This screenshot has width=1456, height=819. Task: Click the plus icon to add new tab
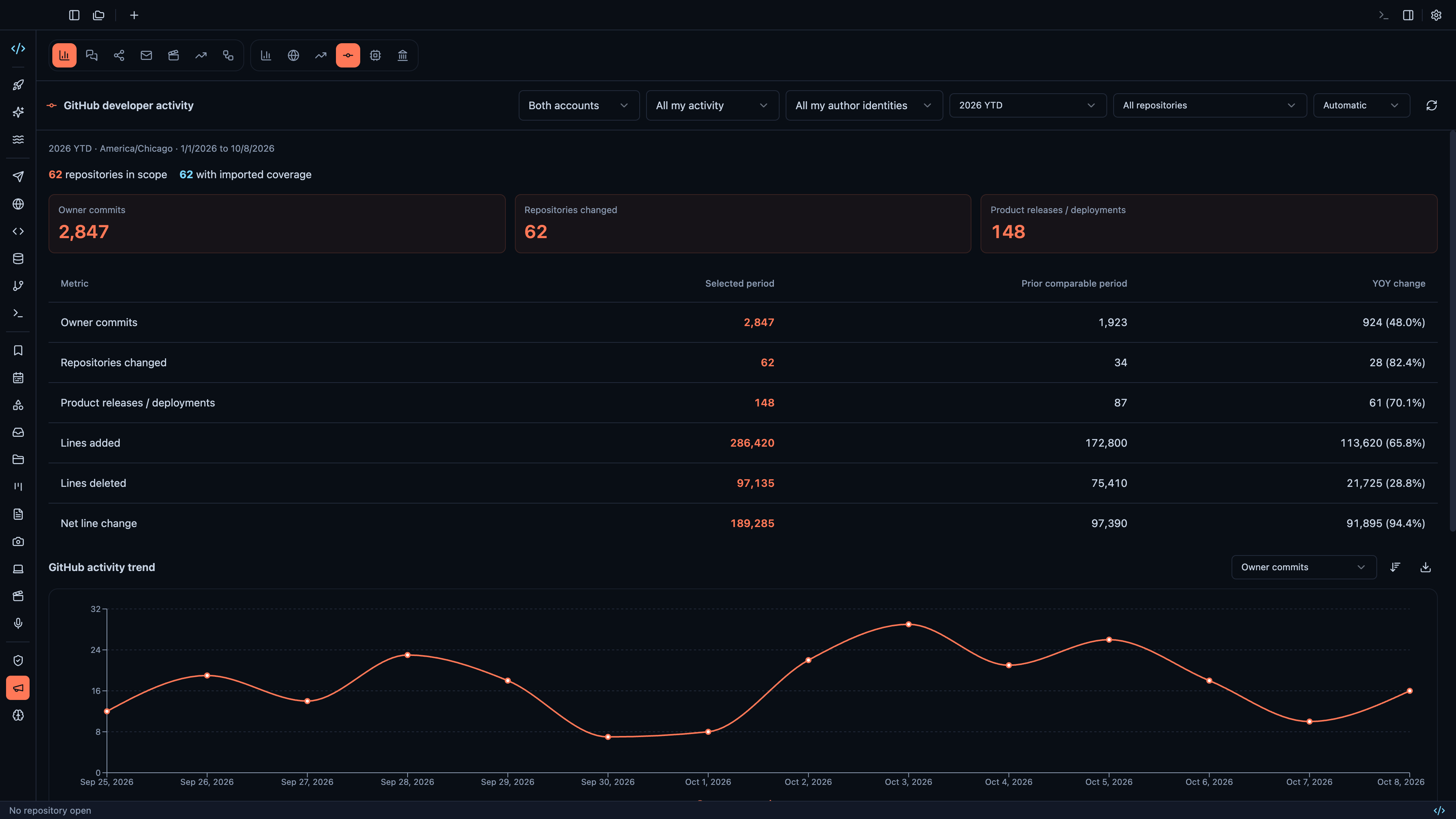134,15
